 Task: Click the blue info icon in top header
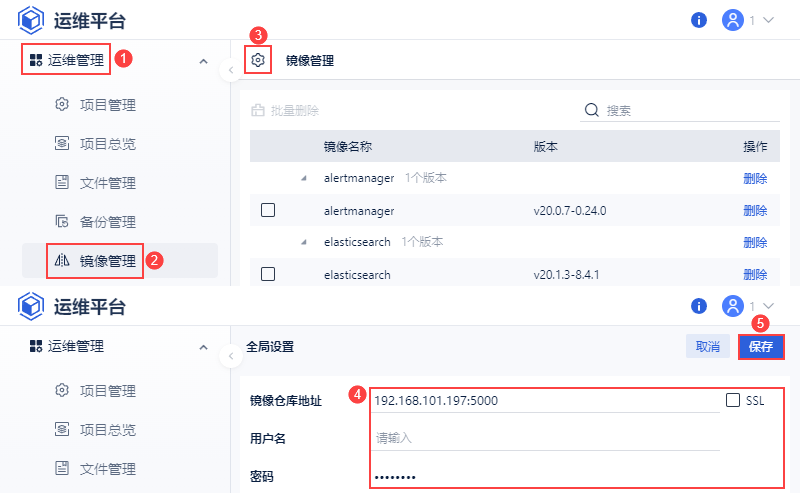tap(699, 20)
